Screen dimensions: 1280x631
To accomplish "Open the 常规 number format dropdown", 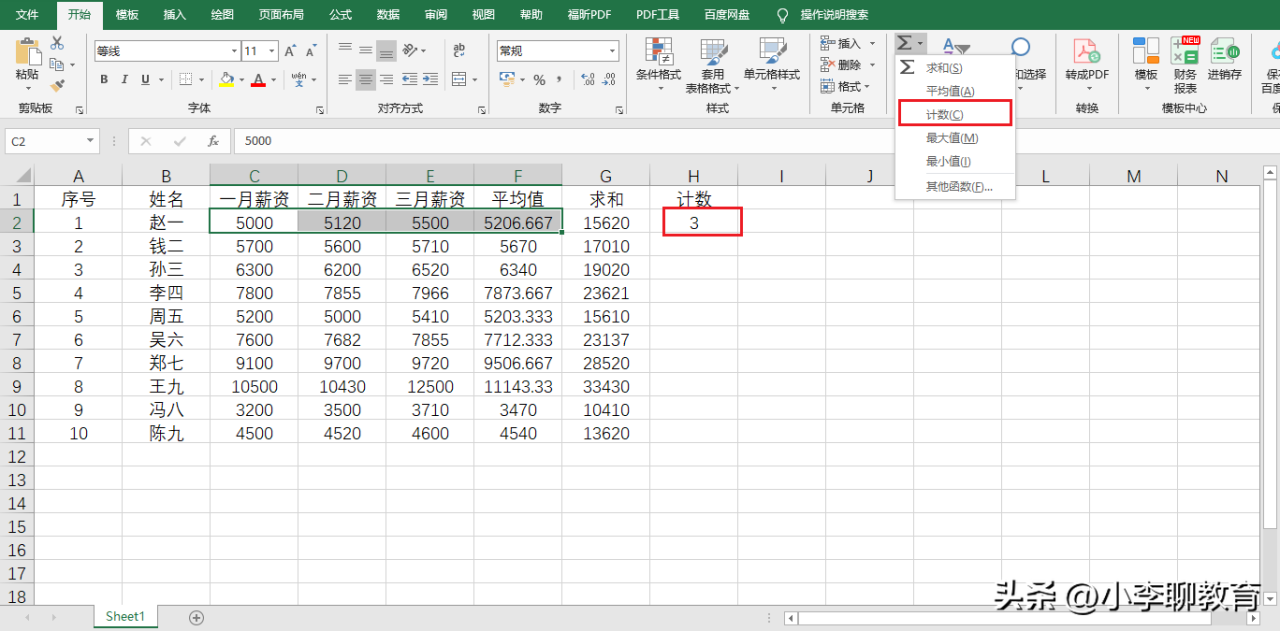I will pos(612,51).
